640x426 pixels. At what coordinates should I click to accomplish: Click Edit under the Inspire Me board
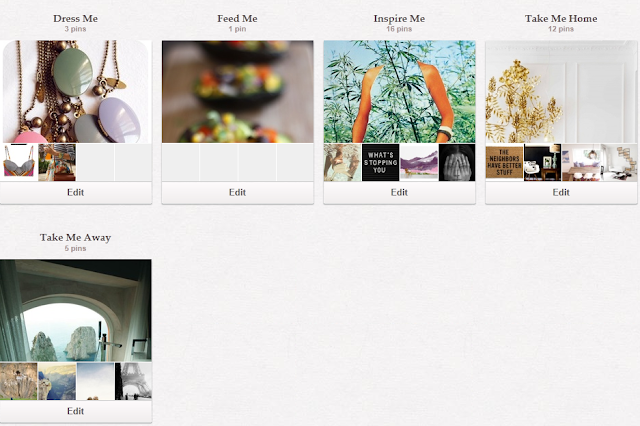(399, 192)
